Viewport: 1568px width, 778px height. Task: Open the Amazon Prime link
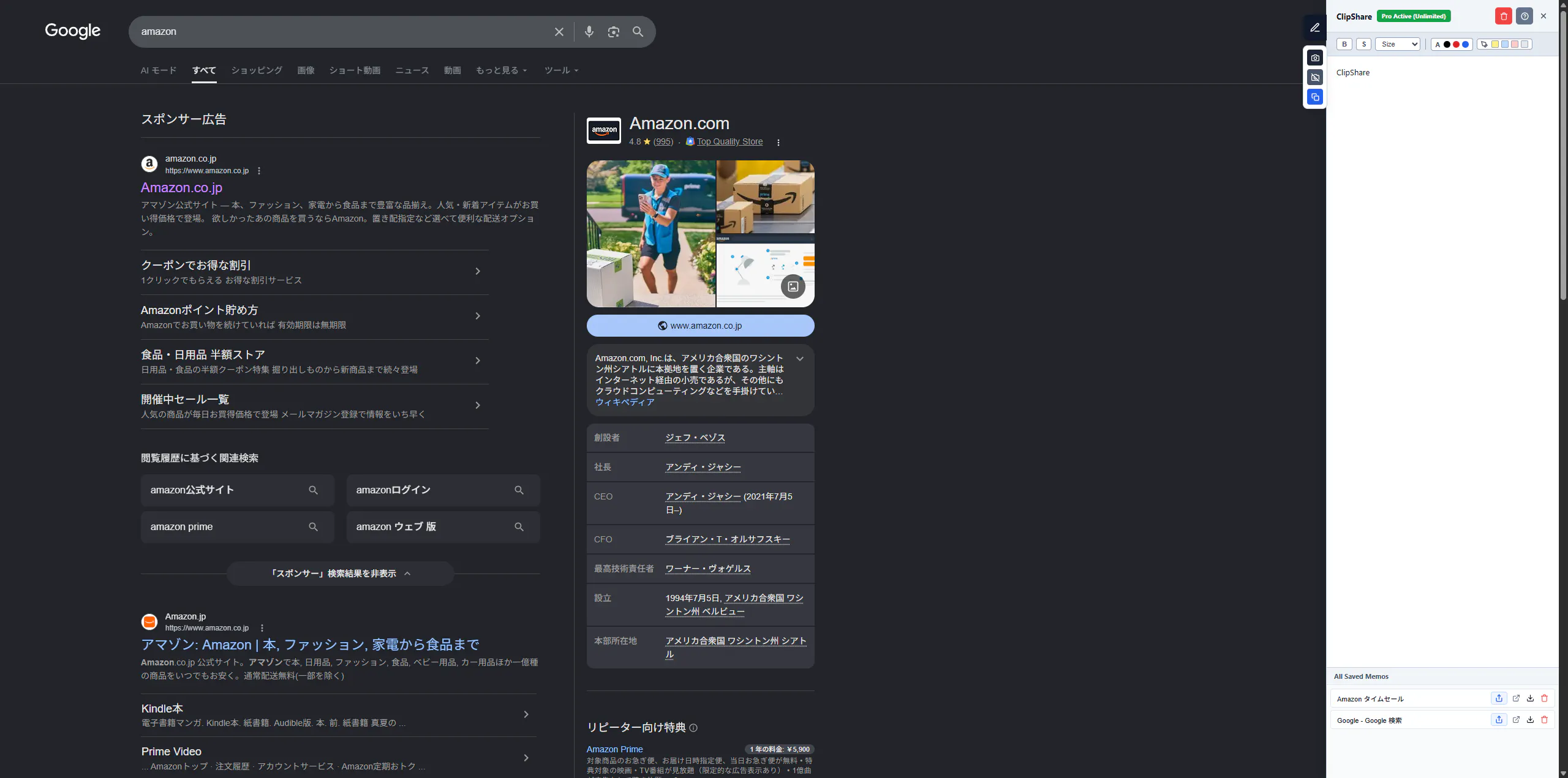click(614, 749)
